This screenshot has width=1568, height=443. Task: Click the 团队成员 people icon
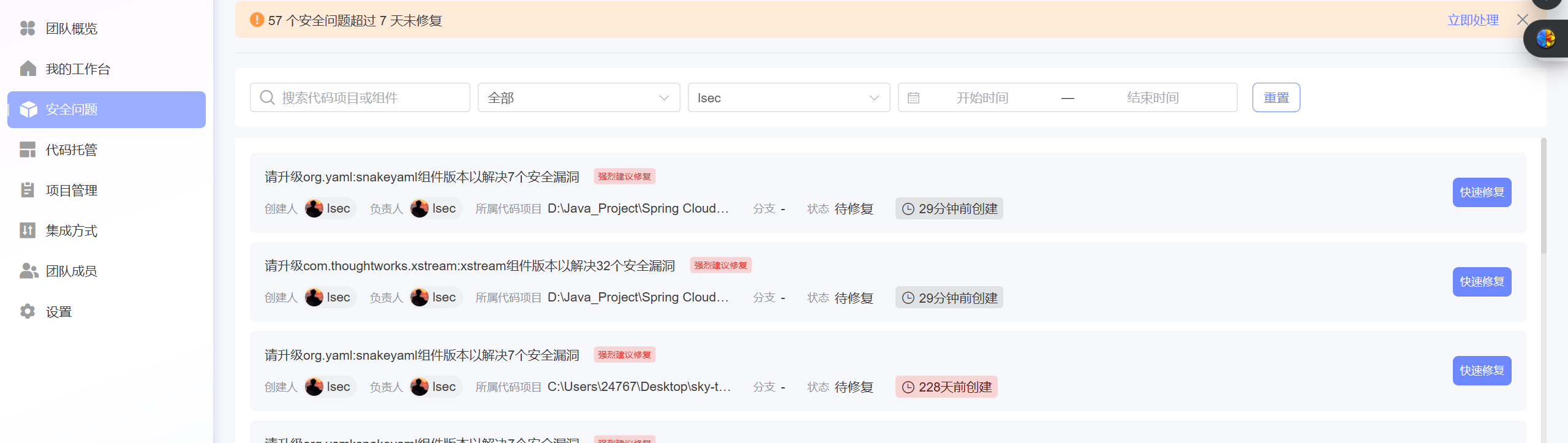coord(28,271)
